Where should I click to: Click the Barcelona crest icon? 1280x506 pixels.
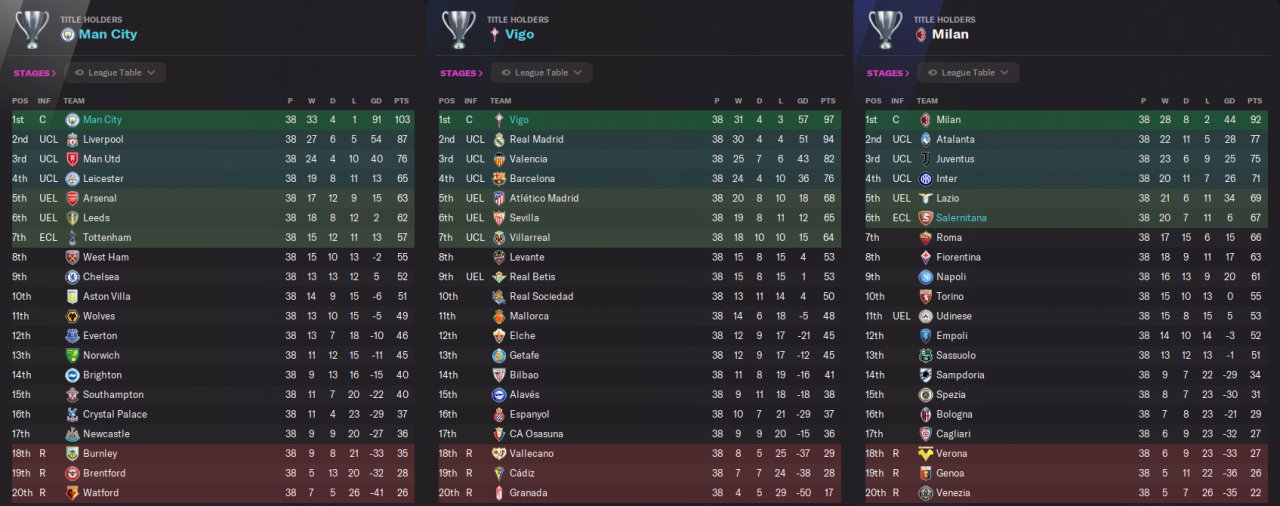(498, 179)
